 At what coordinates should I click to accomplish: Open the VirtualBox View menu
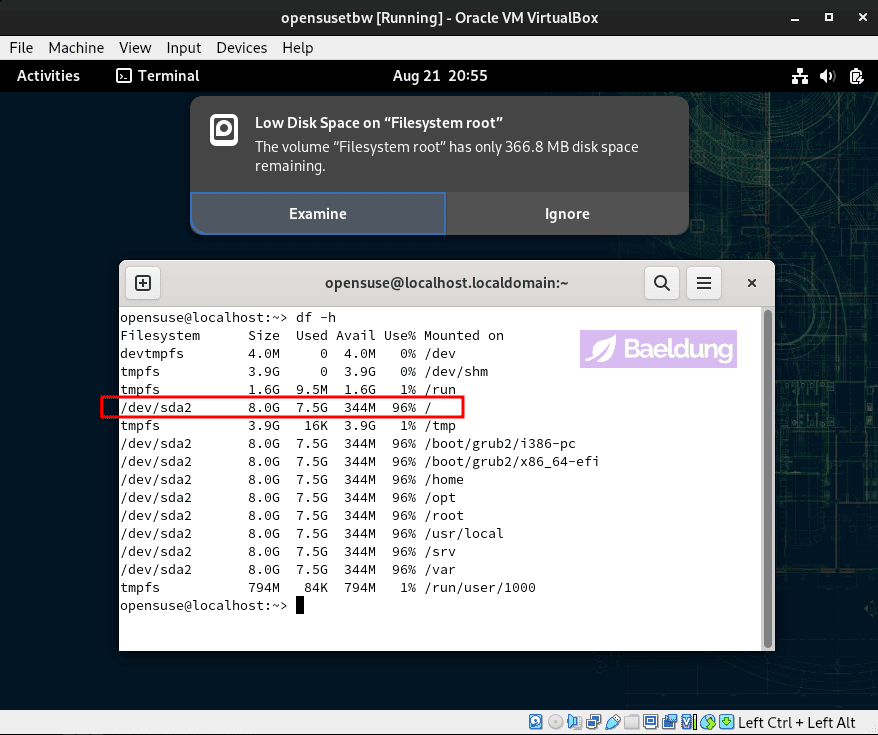[x=135, y=47]
